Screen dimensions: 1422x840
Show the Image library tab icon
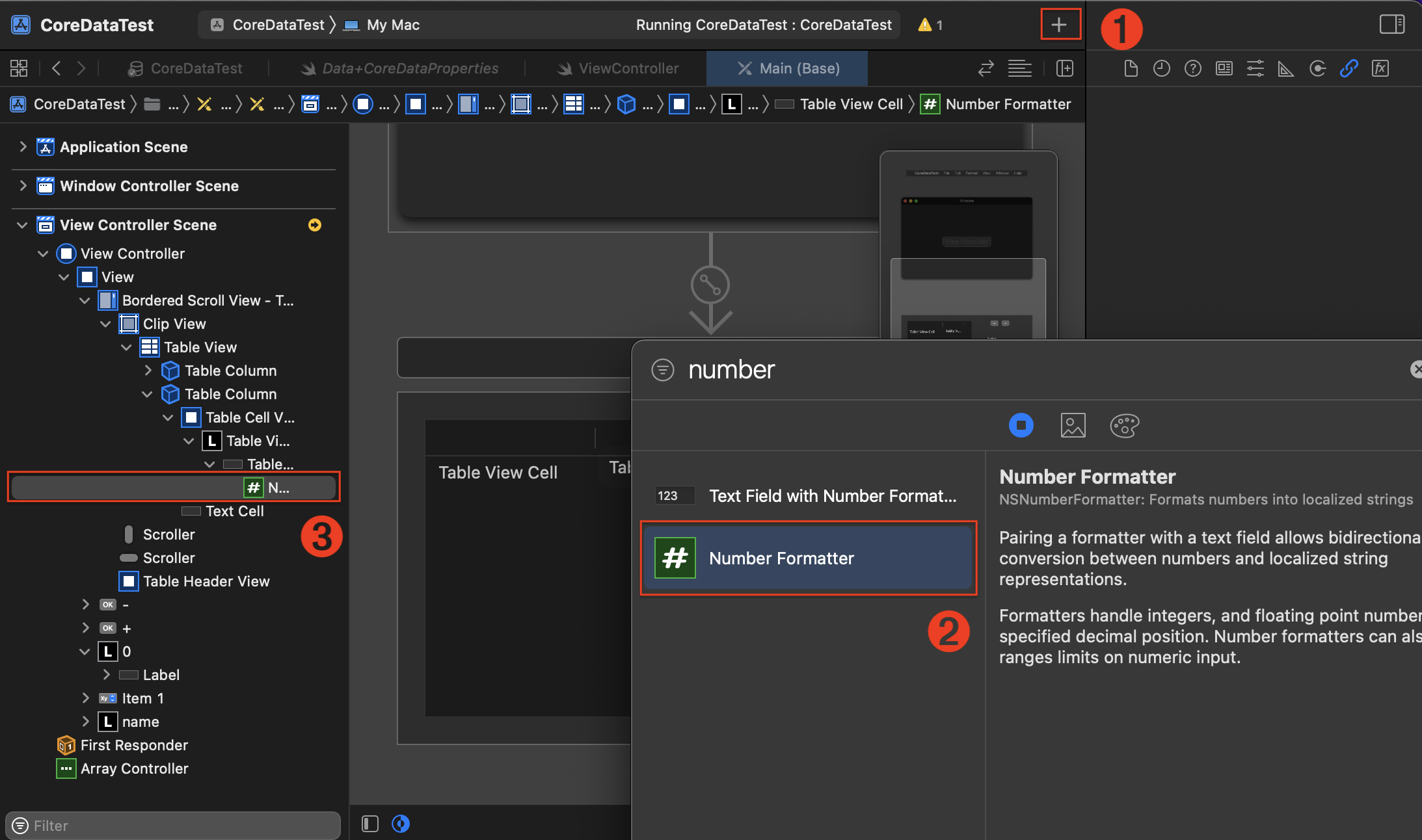(x=1073, y=426)
